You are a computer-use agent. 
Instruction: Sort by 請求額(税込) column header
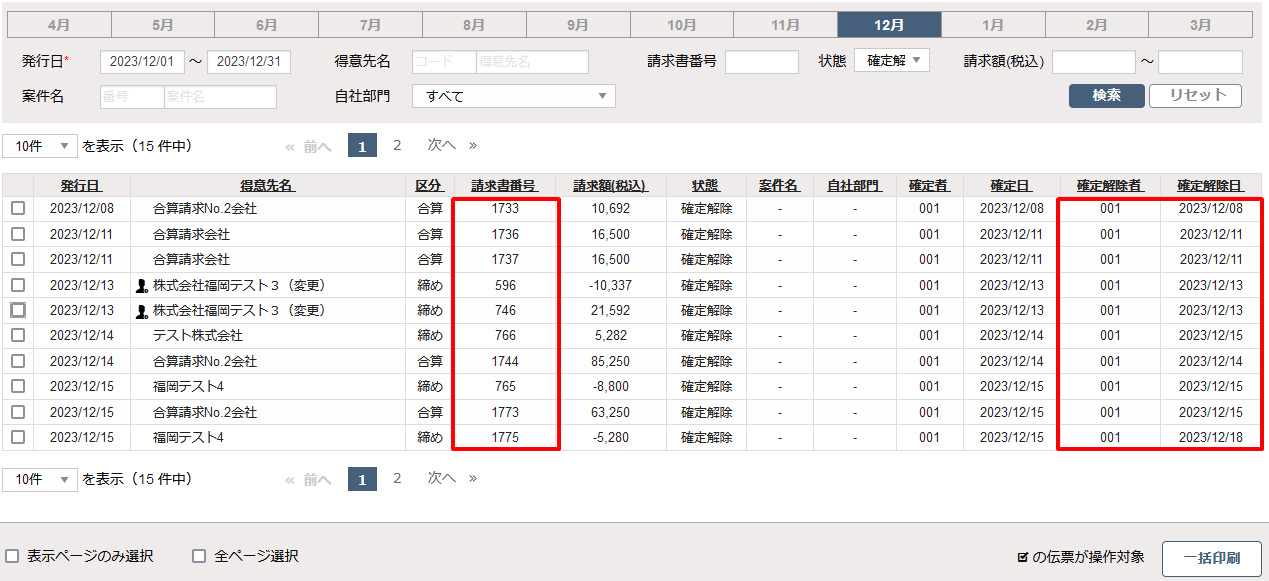(610, 186)
